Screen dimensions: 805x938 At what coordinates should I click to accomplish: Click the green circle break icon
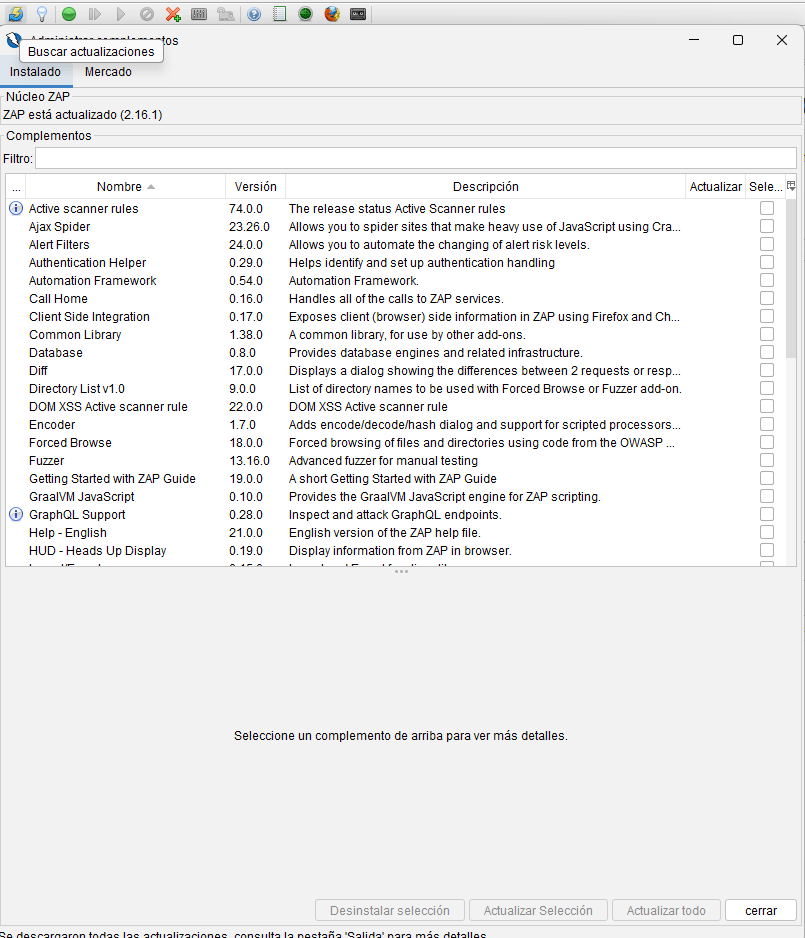pos(69,14)
